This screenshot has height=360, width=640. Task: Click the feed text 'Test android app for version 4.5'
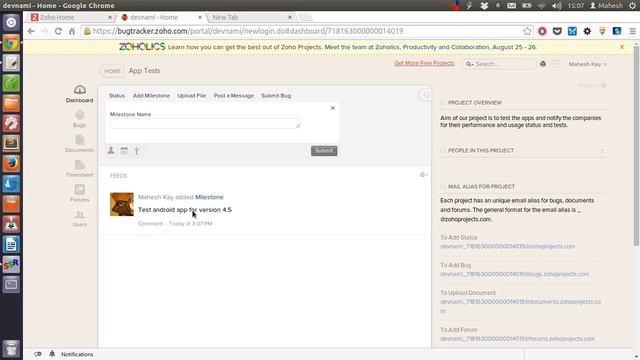(185, 210)
